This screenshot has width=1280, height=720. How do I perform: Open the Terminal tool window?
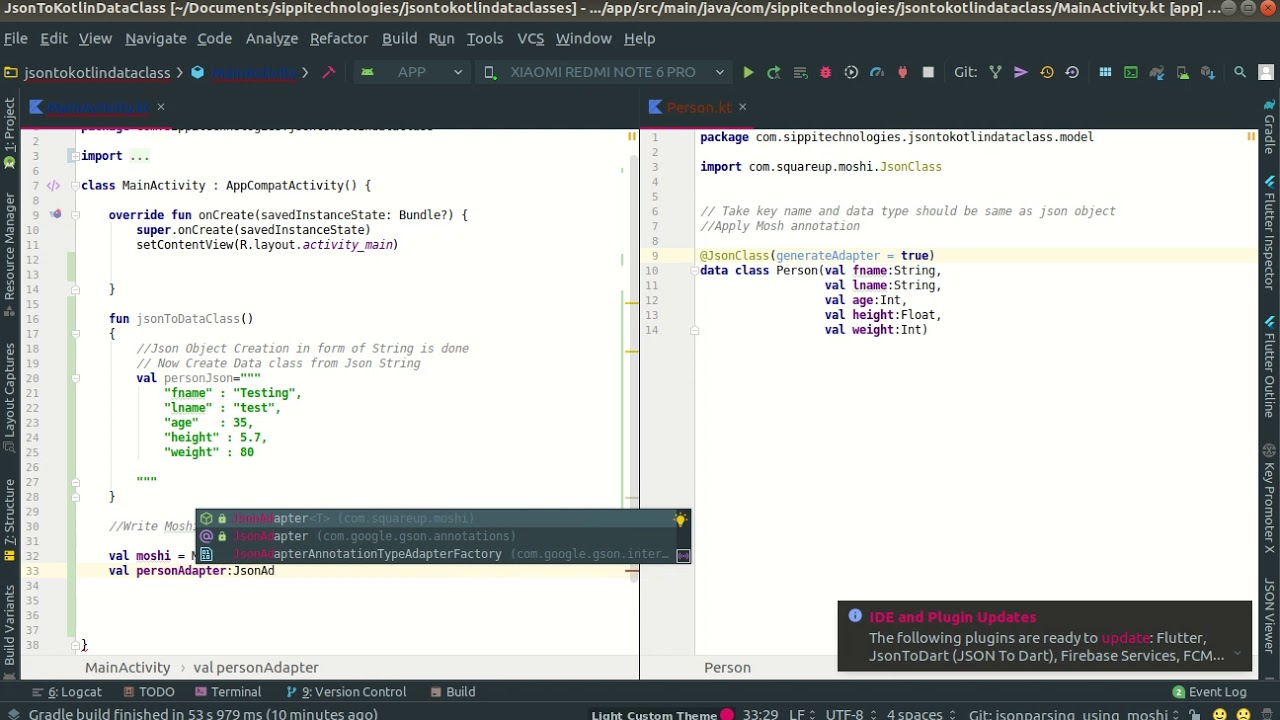(x=228, y=691)
